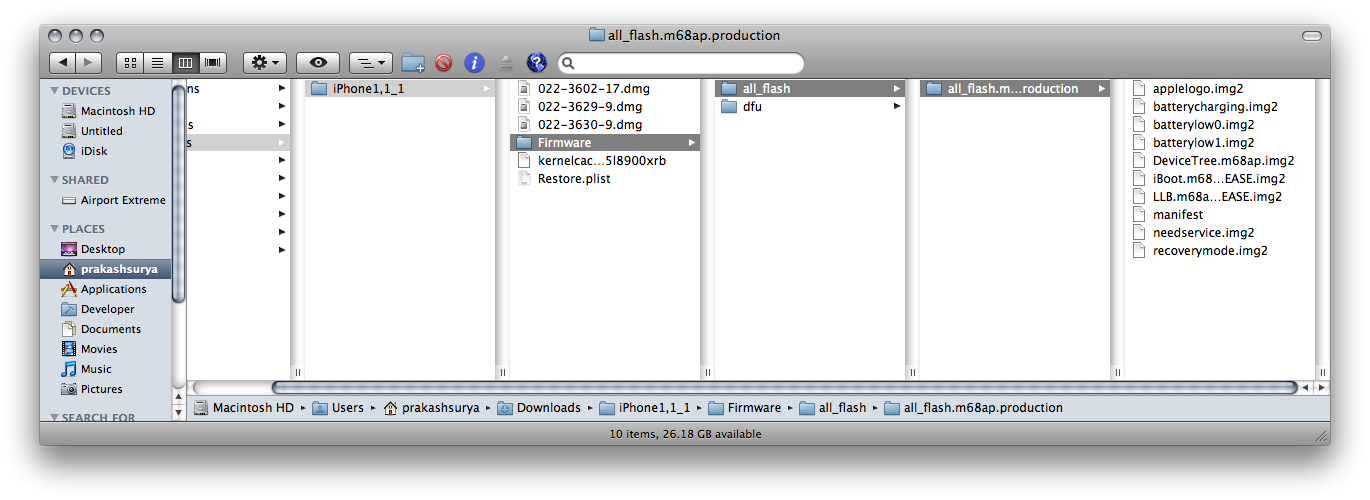
Task: Go forward with the toolbar forward arrow
Action: coord(88,63)
